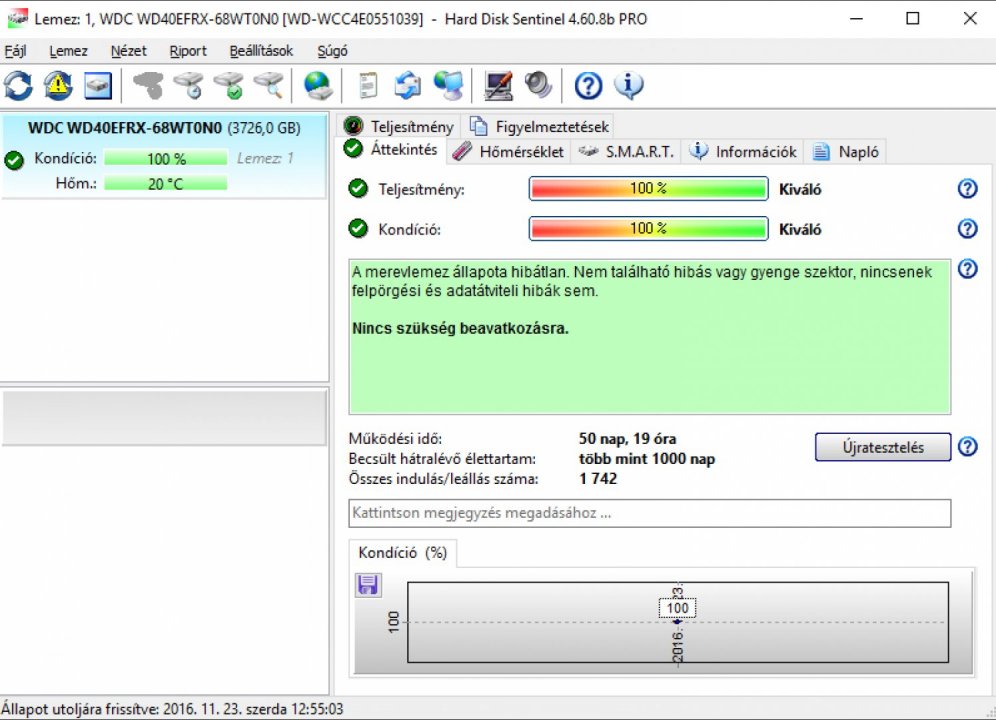This screenshot has height=720, width=996.
Task: Switch to the Napló tab
Action: (x=846, y=152)
